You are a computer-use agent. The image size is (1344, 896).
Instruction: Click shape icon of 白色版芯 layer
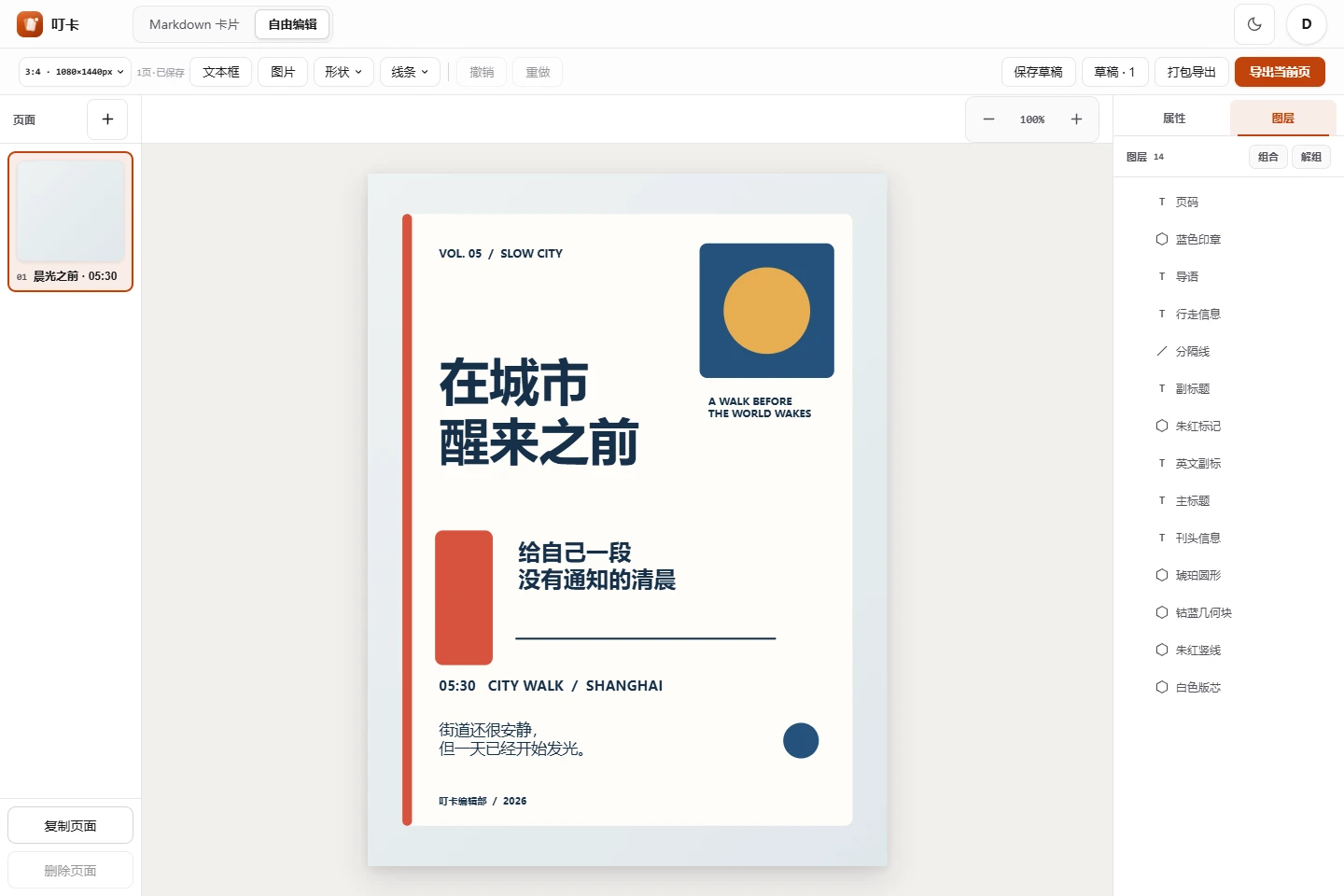pyautogui.click(x=1162, y=687)
